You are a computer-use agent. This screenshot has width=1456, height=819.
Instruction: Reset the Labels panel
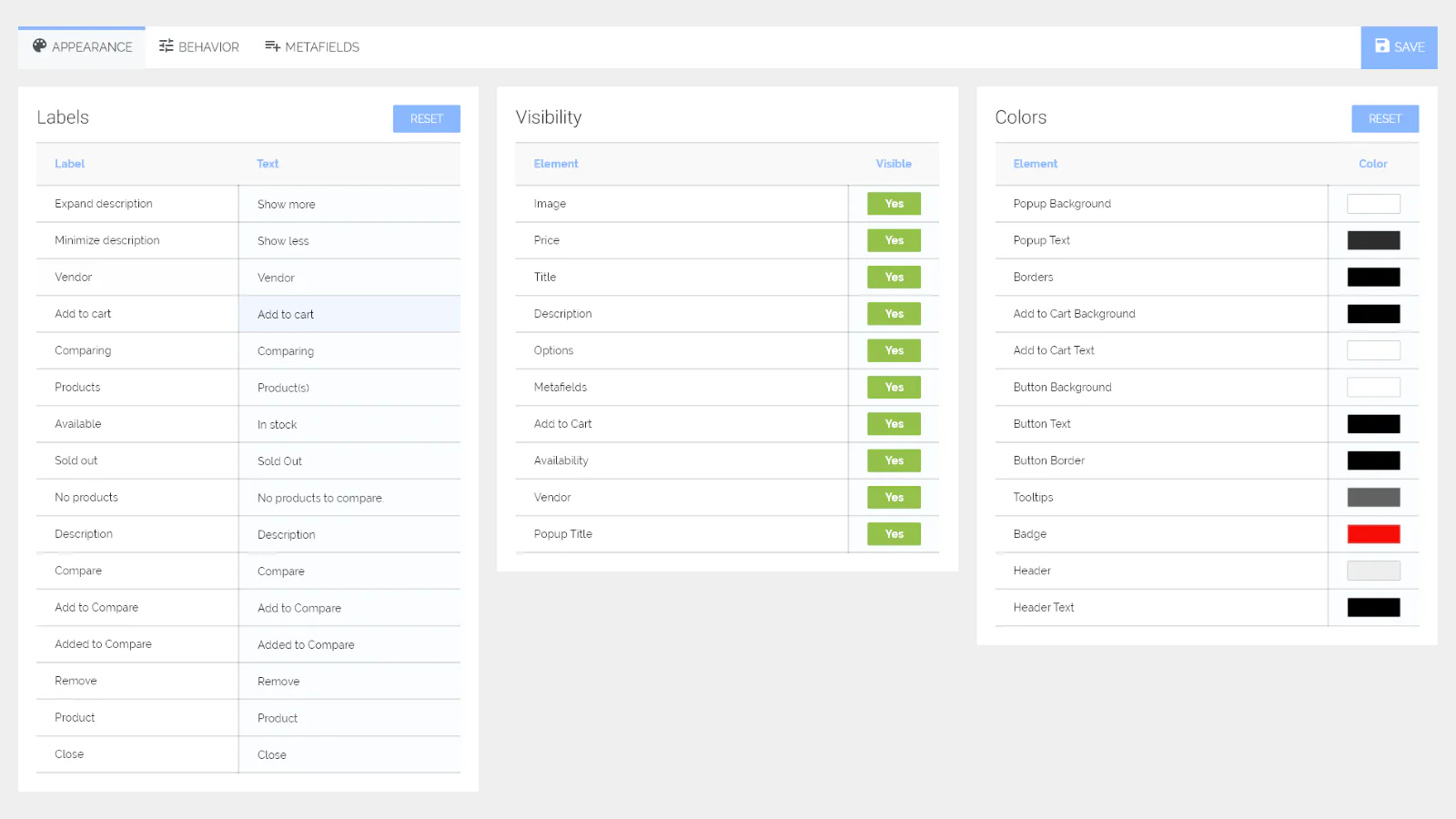tap(427, 118)
